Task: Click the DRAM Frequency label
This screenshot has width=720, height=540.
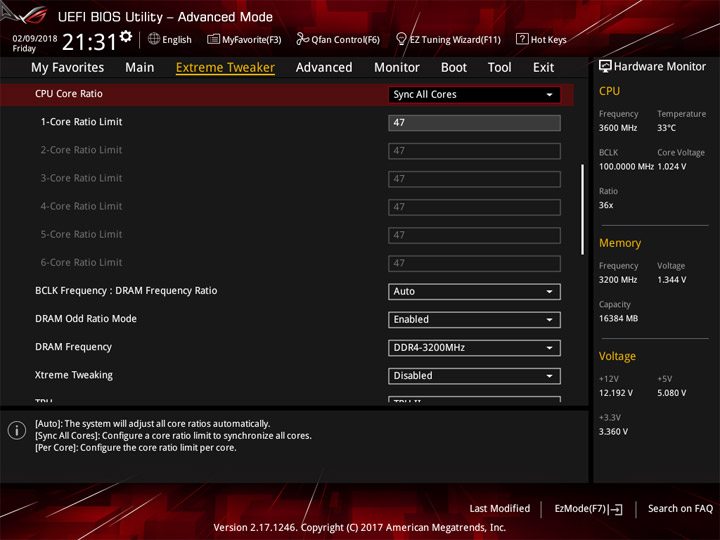Action: [73, 347]
